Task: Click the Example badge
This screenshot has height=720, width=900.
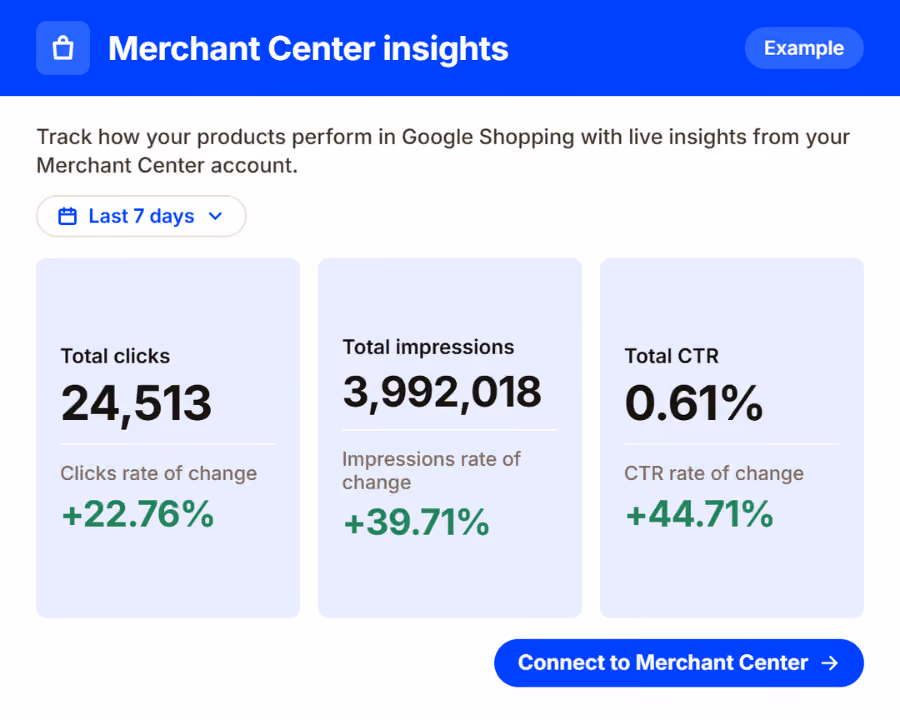Action: pos(804,48)
